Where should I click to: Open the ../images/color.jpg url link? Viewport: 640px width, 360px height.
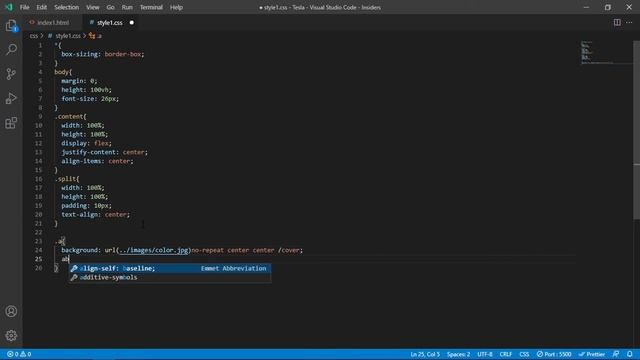coord(153,250)
